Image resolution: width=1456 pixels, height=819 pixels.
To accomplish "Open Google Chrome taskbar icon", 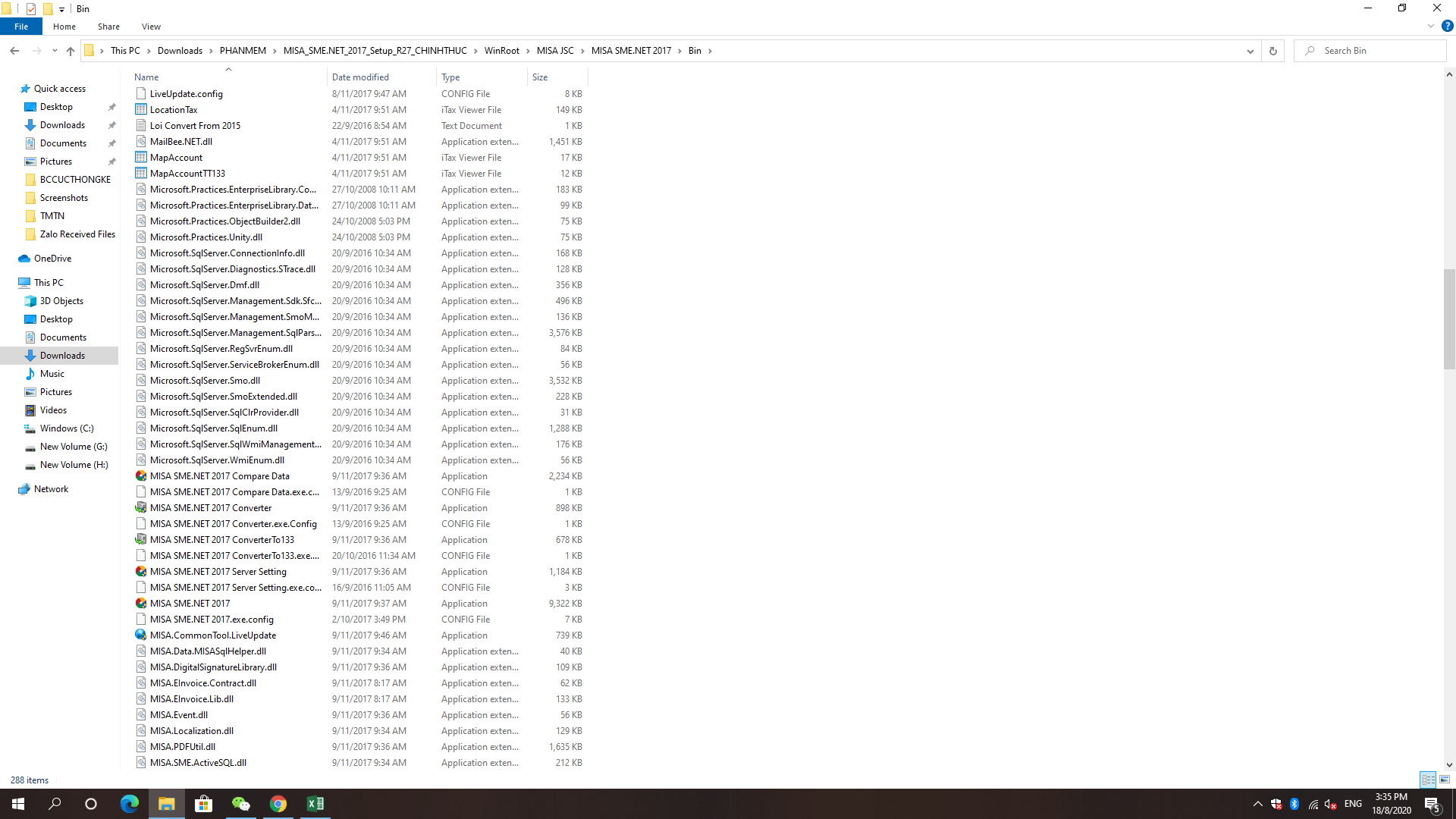I will pos(278,804).
